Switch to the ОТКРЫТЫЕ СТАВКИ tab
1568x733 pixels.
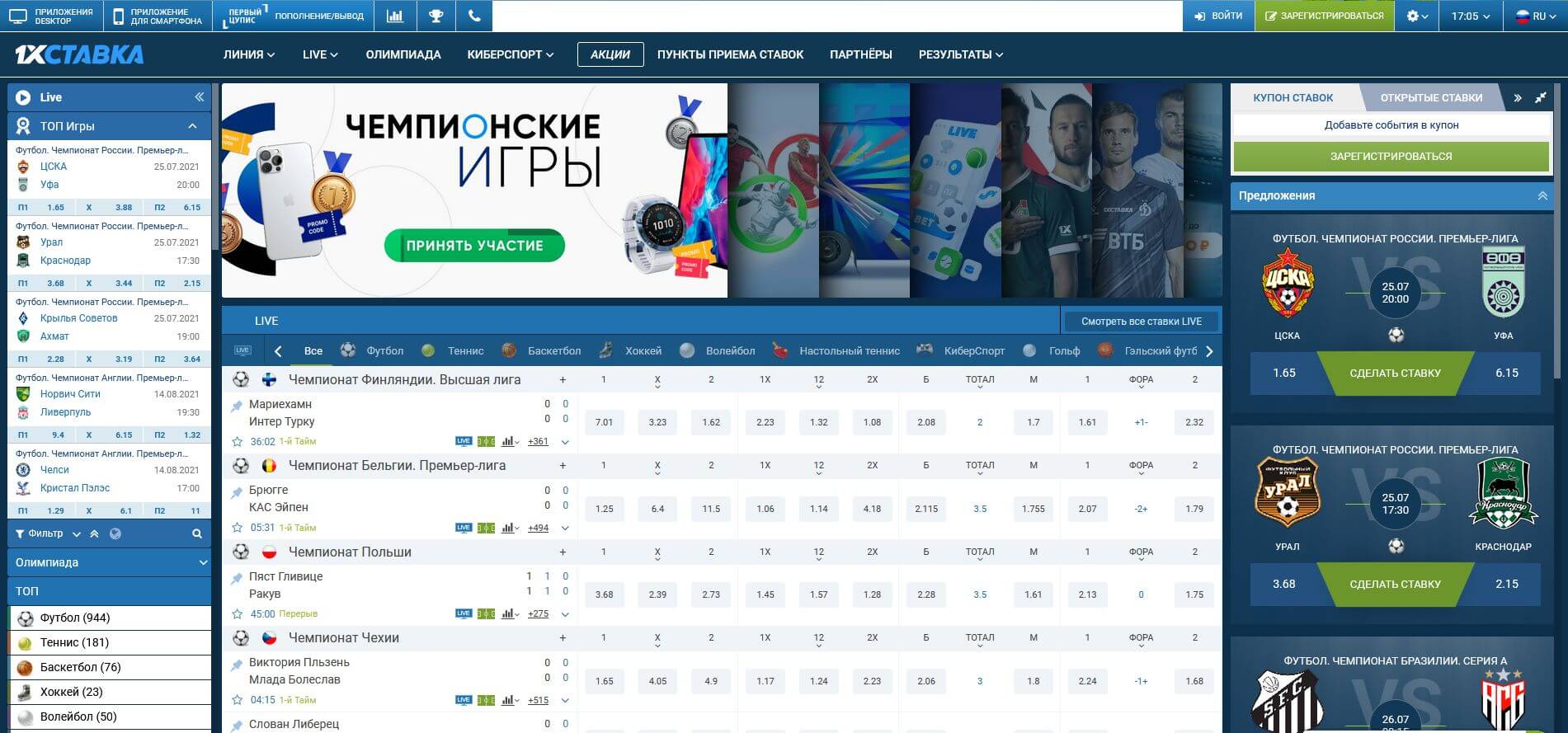[1430, 97]
